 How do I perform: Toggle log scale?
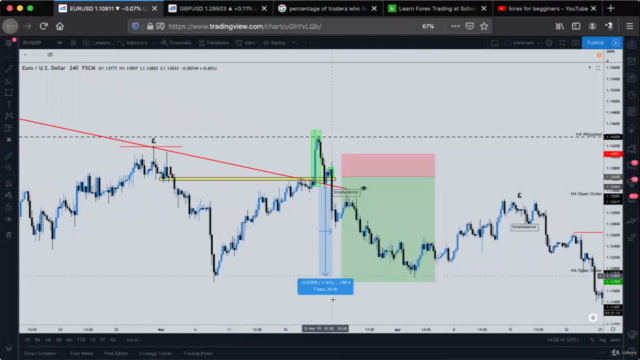pyautogui.click(x=602, y=340)
